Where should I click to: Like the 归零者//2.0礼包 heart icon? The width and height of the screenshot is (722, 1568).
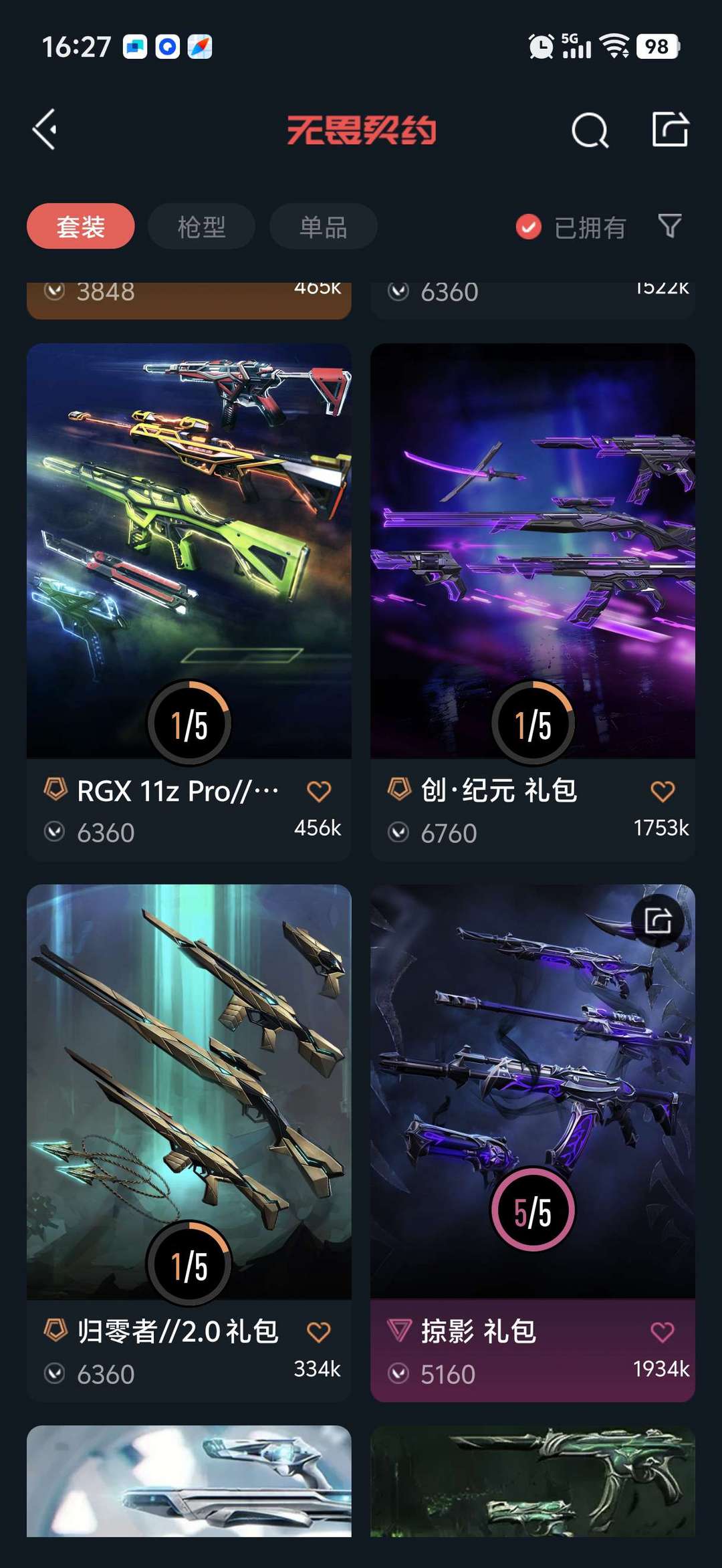pyautogui.click(x=319, y=1332)
